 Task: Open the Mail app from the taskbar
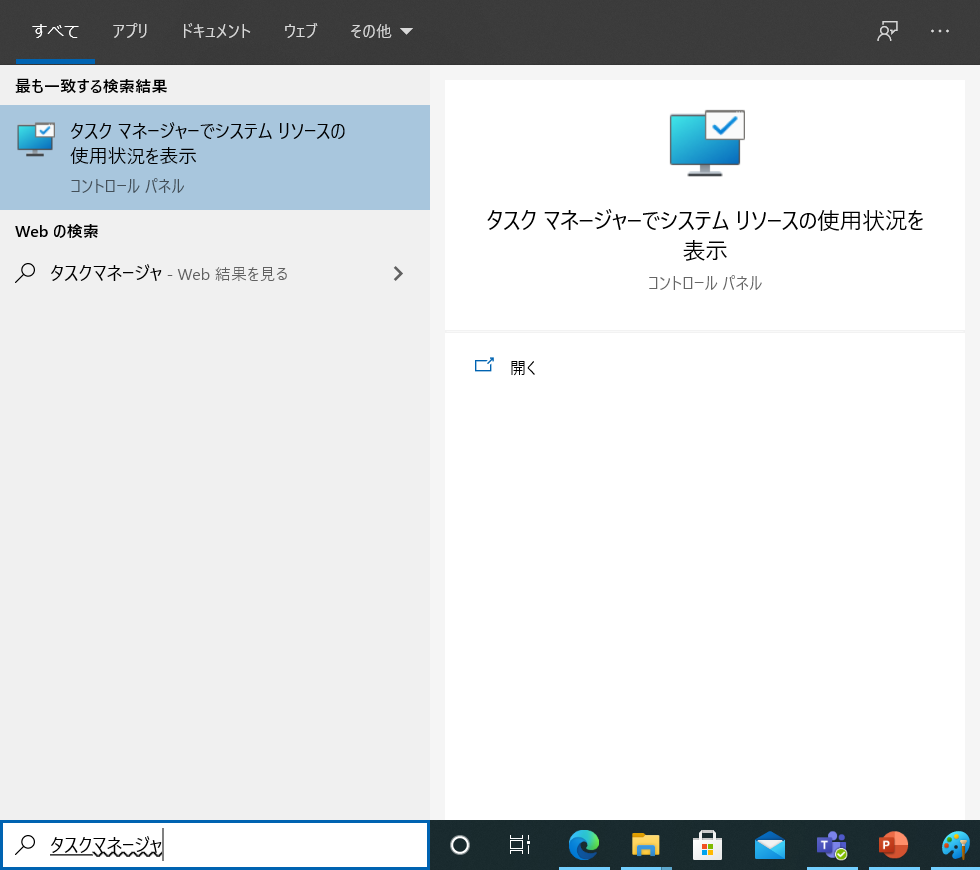[x=769, y=845]
